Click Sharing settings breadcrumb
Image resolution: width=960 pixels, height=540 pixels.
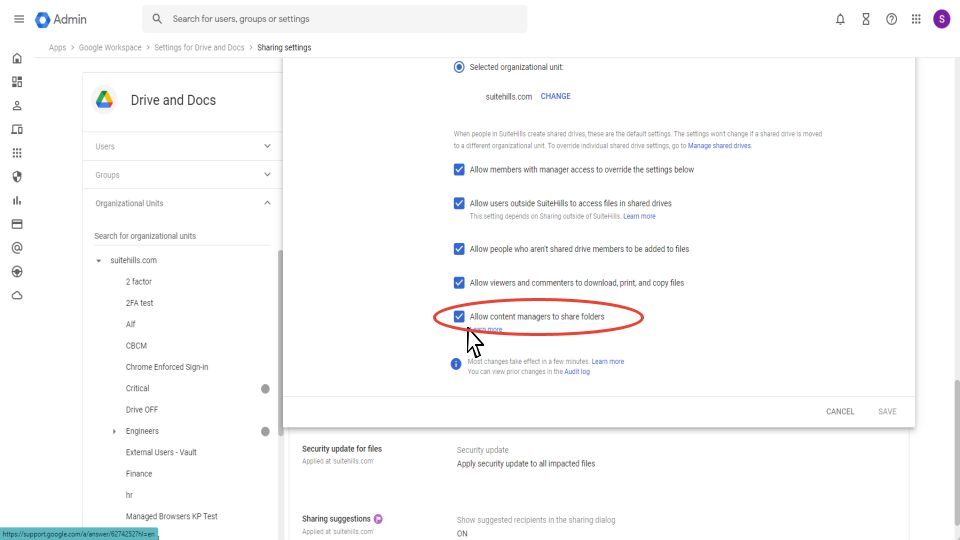click(x=284, y=48)
